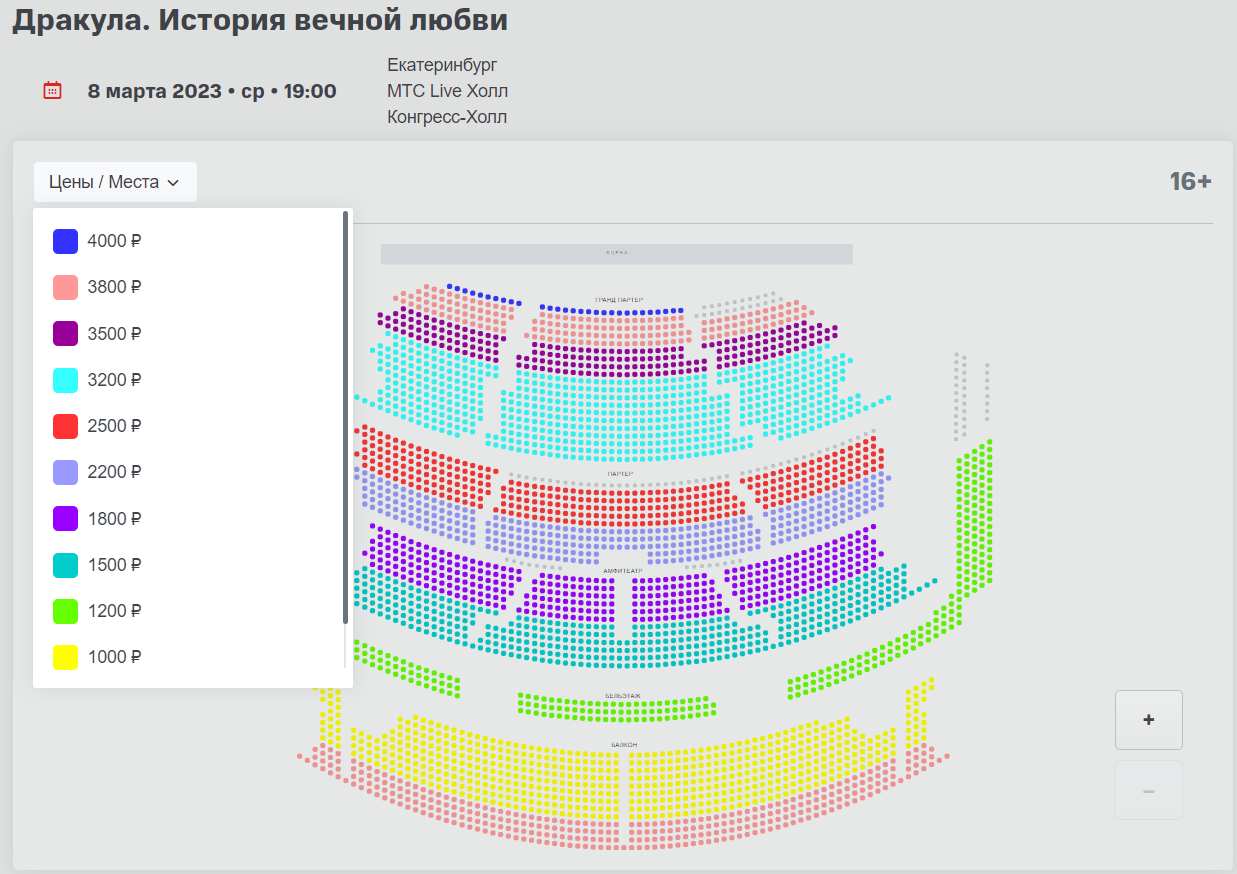Click the 3500 ₽ purple swatch
The width and height of the screenshot is (1237, 874).
(65, 333)
